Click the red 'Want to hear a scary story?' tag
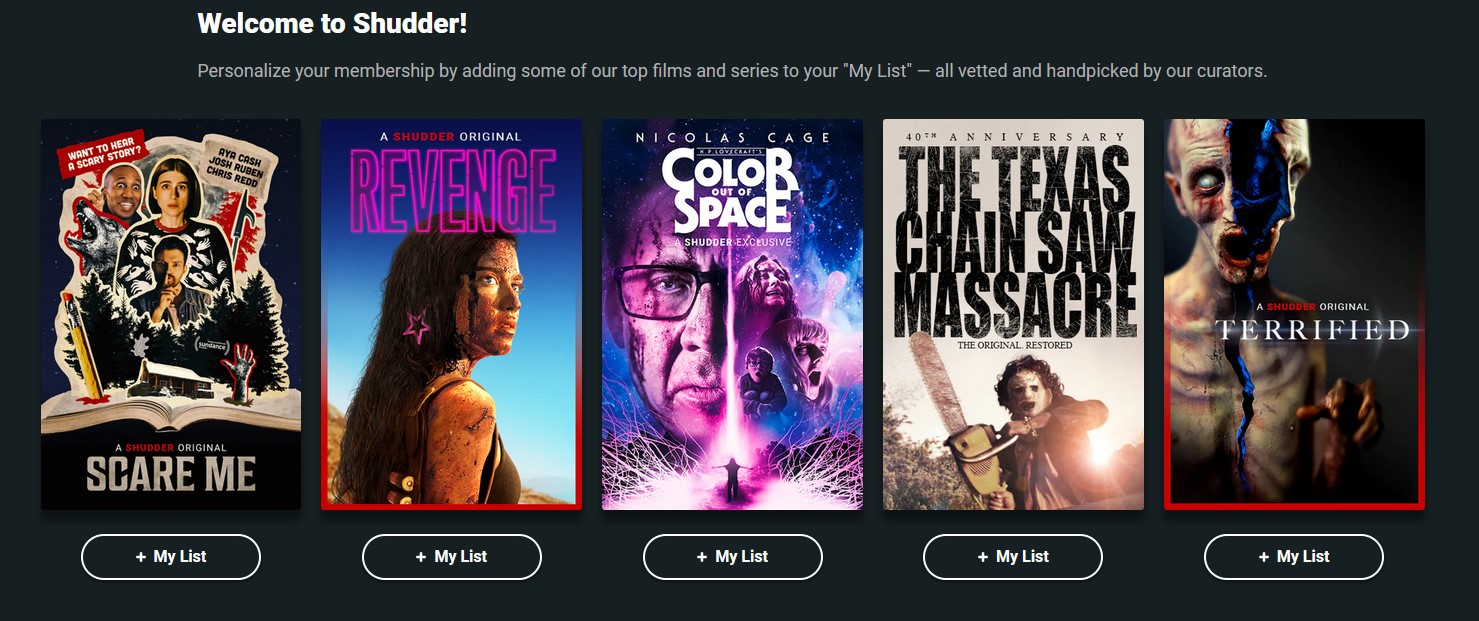 (102, 153)
